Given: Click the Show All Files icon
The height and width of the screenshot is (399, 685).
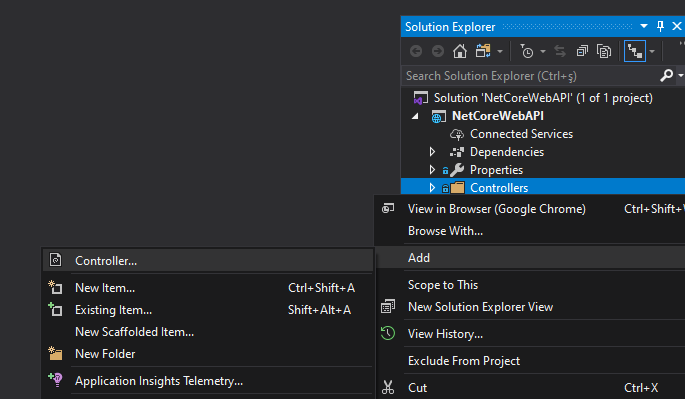Looking at the screenshot, I should pyautogui.click(x=604, y=52).
